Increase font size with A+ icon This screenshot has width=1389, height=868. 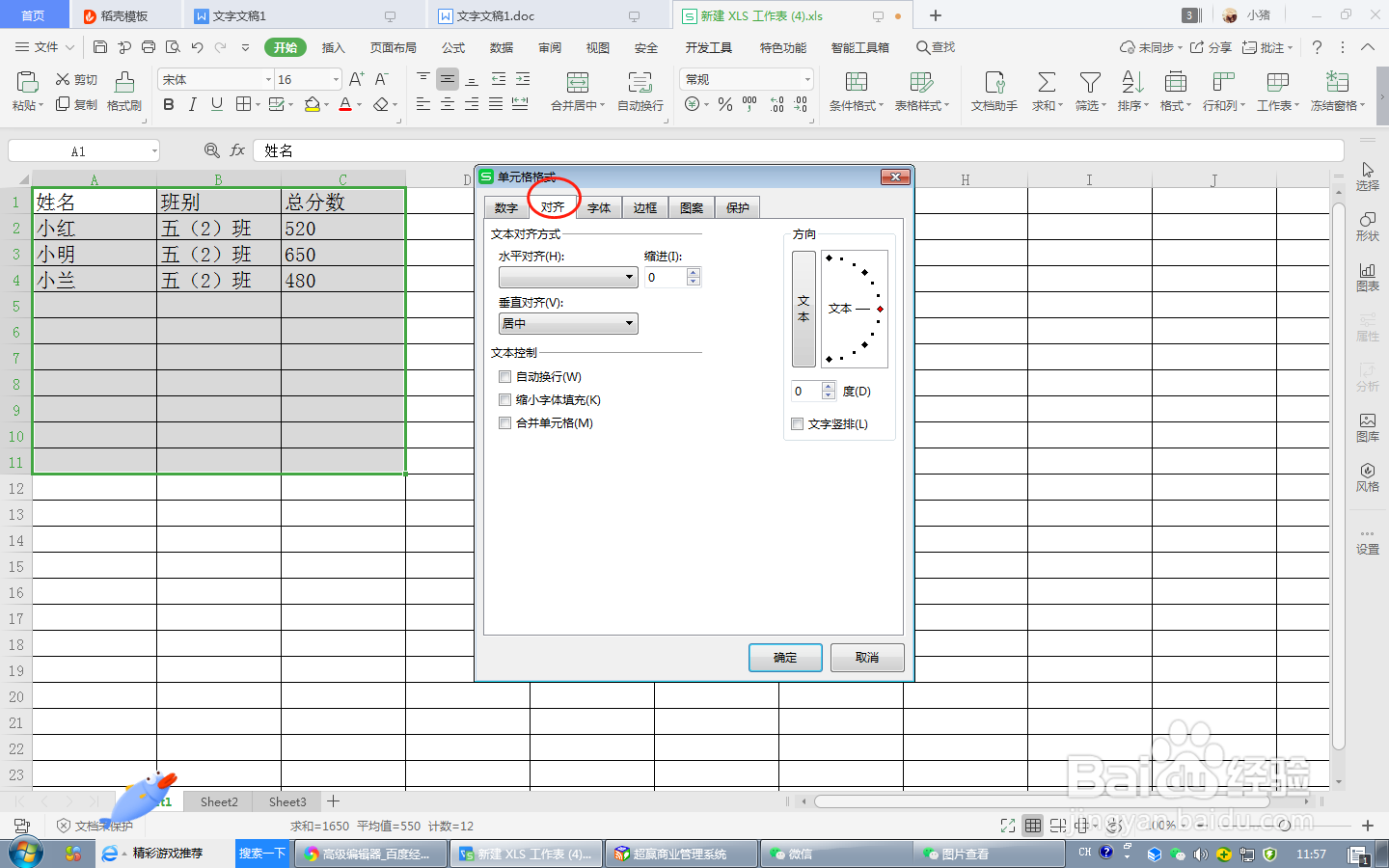click(356, 80)
